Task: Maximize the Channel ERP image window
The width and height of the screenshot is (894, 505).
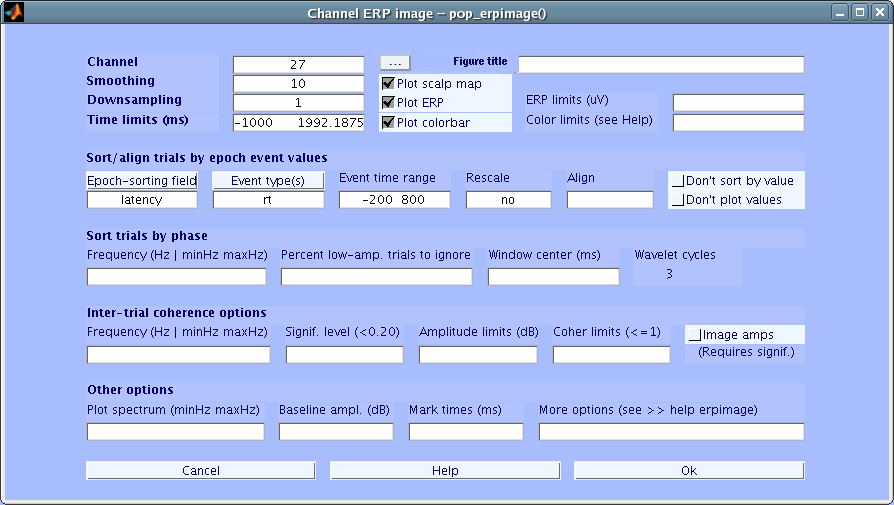Action: pyautogui.click(x=859, y=13)
